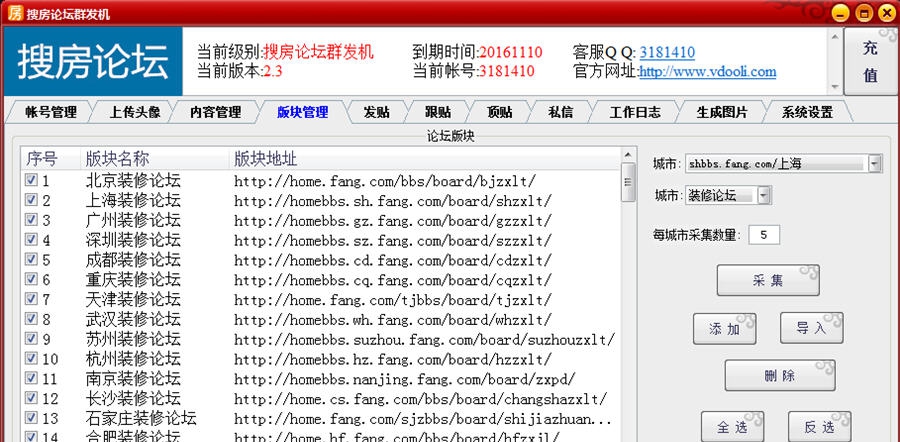
Task: Click URL http://homebbs.gz.fang.com/board/gzzxlt/
Action: pos(393,220)
